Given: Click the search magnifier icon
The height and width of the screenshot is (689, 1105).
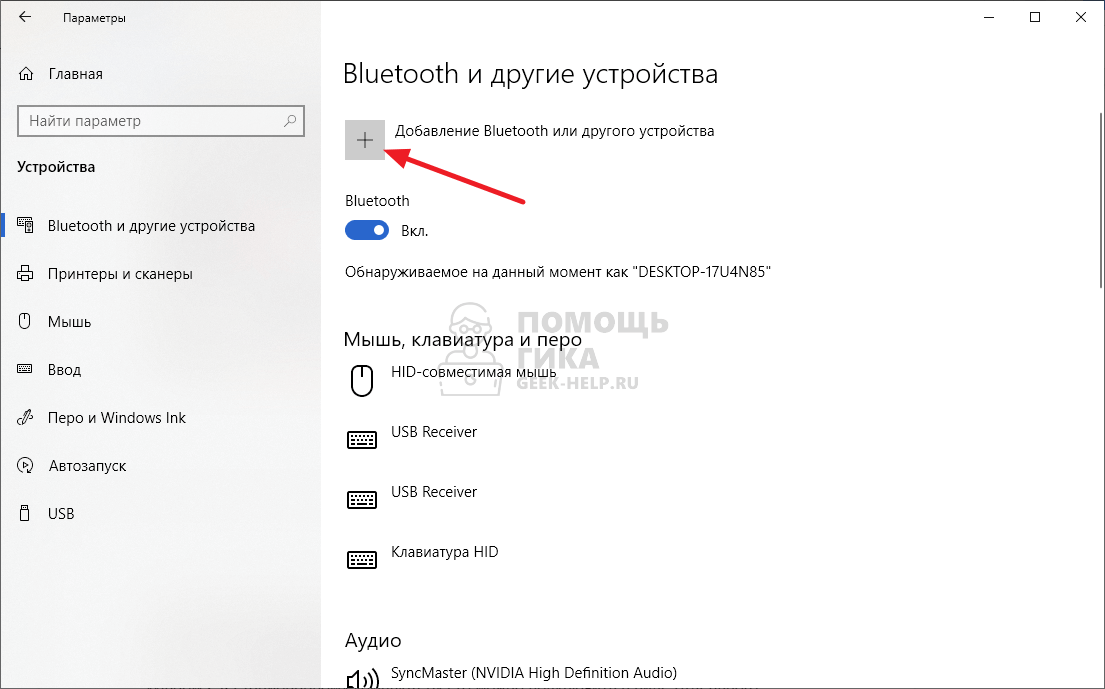Looking at the screenshot, I should (291, 121).
